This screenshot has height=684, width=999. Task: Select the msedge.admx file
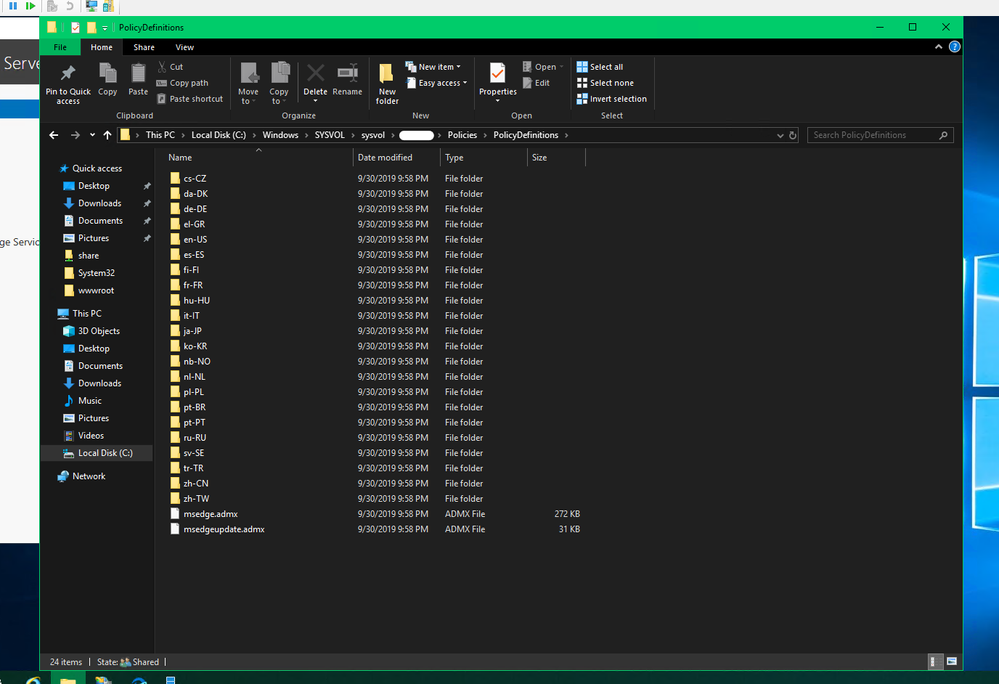coord(204,514)
